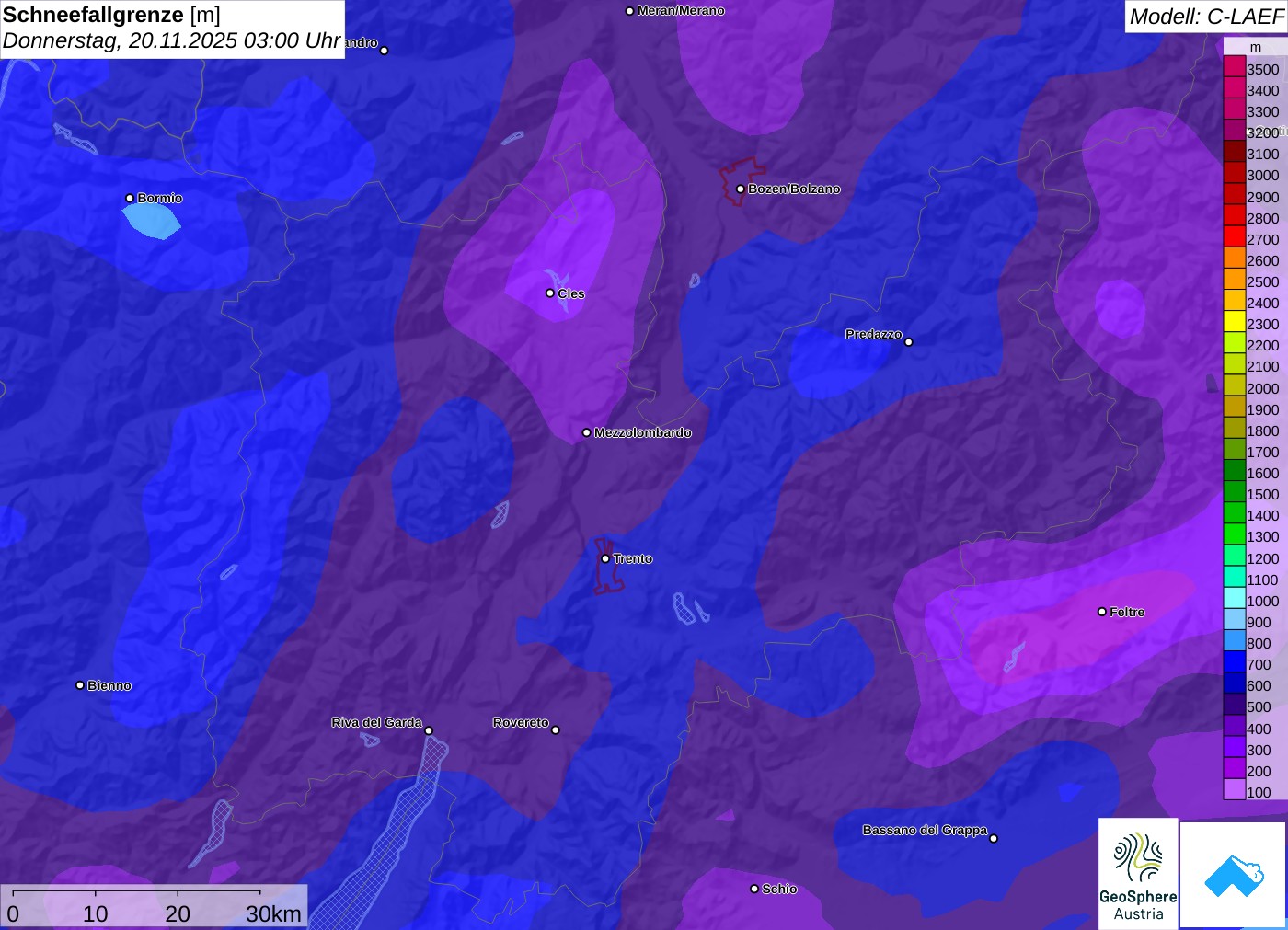
Task: Click the legend value 1600
Action: click(x=1263, y=473)
